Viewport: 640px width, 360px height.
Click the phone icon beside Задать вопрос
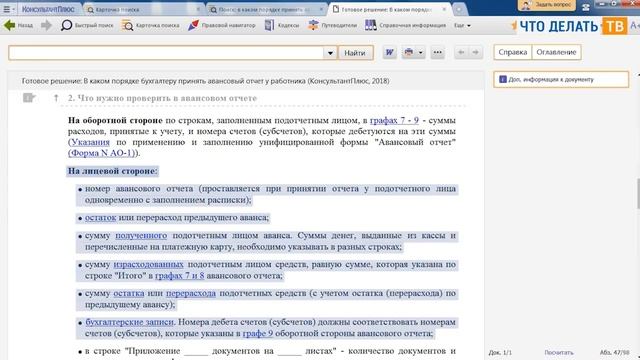click(586, 6)
